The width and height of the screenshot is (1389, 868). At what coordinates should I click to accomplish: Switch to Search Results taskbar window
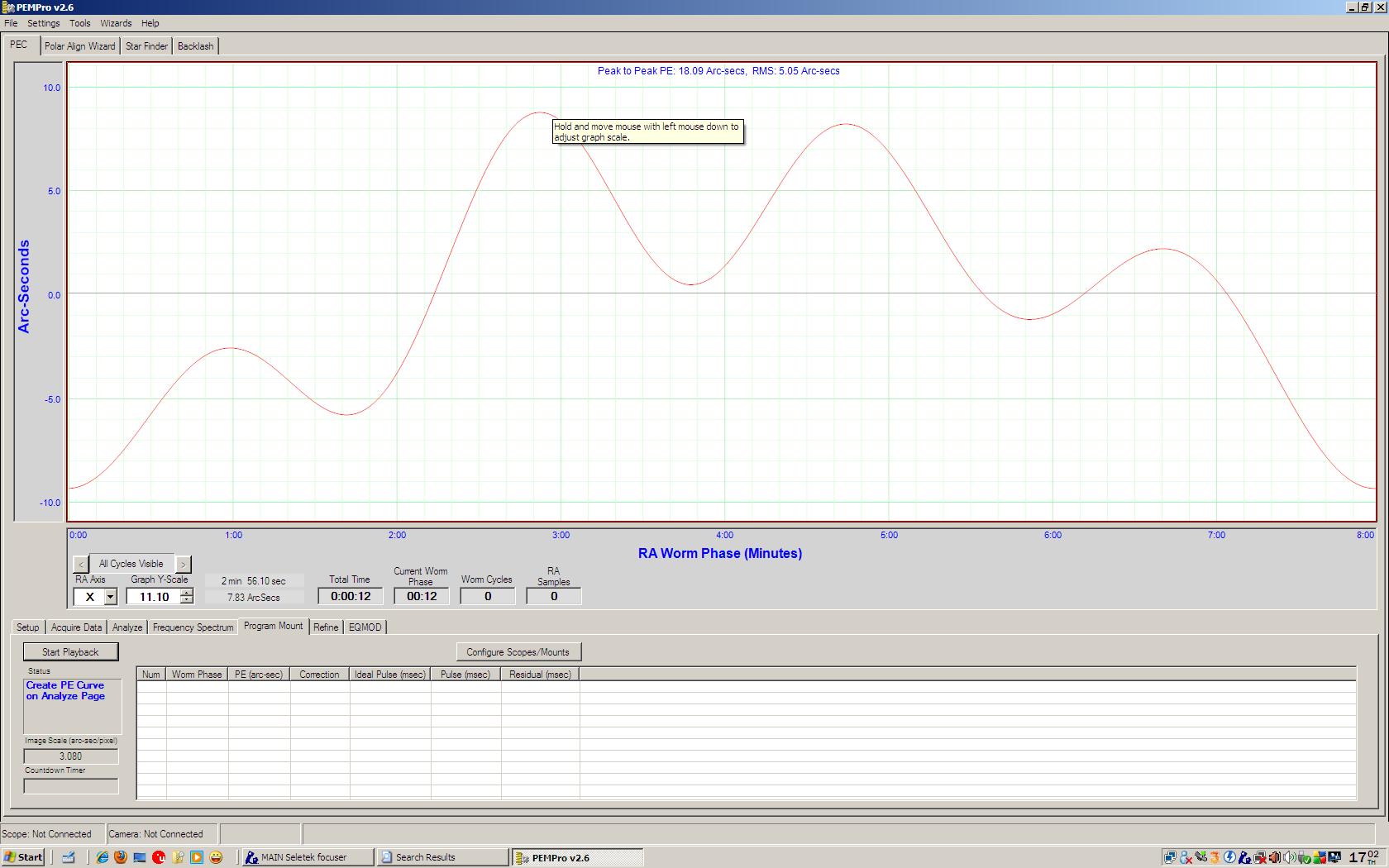click(x=442, y=857)
